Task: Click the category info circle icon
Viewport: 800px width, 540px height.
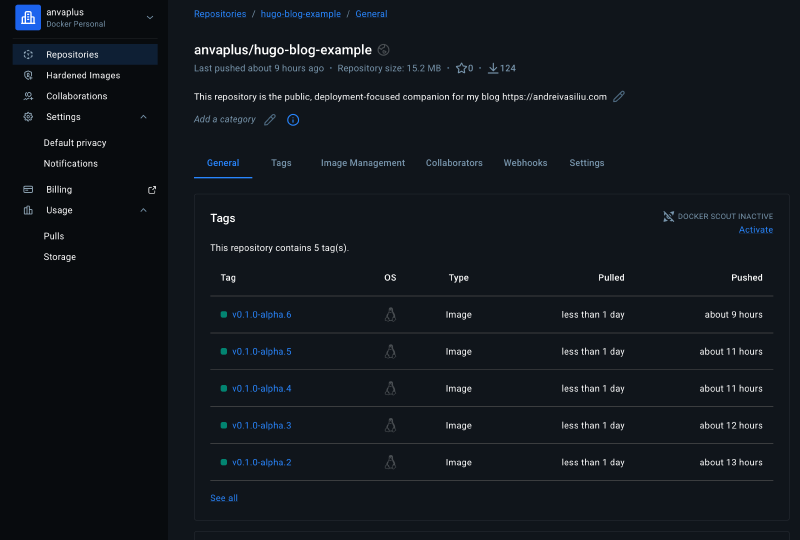Action: [x=293, y=120]
